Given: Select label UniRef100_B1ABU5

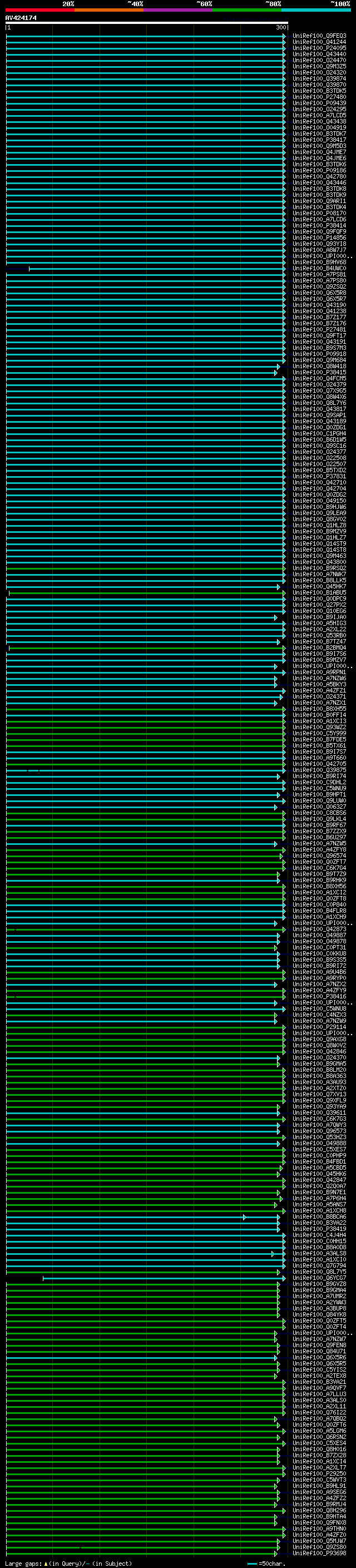Looking at the screenshot, I should pos(319,592).
